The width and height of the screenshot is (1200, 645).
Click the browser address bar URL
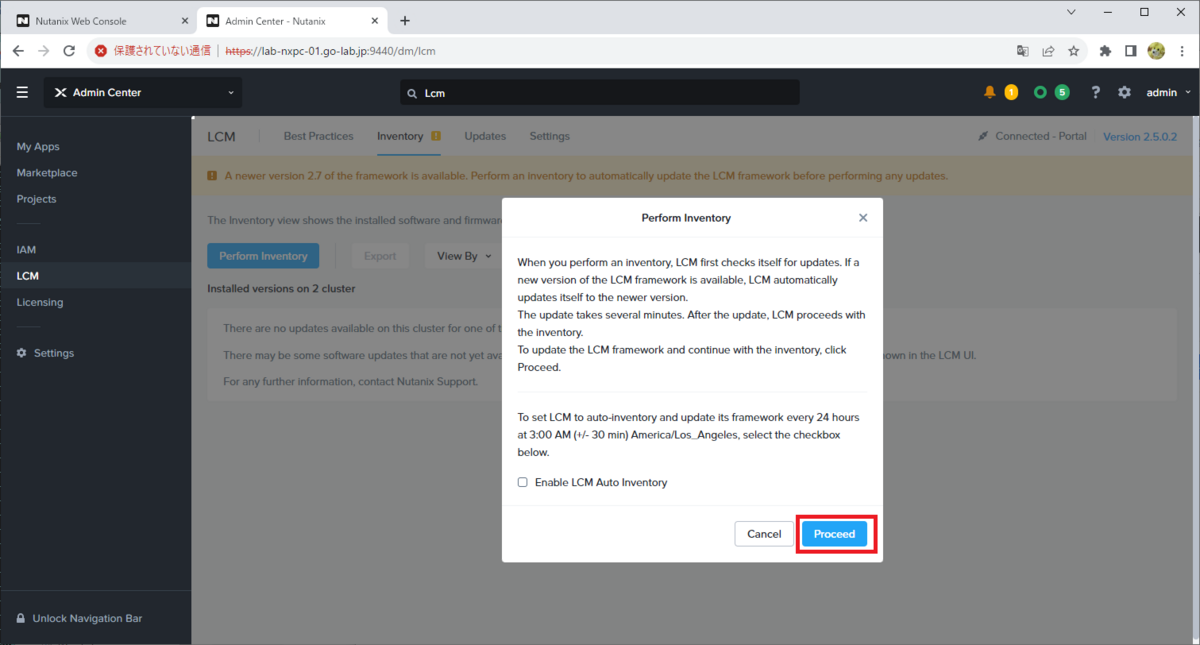point(330,51)
